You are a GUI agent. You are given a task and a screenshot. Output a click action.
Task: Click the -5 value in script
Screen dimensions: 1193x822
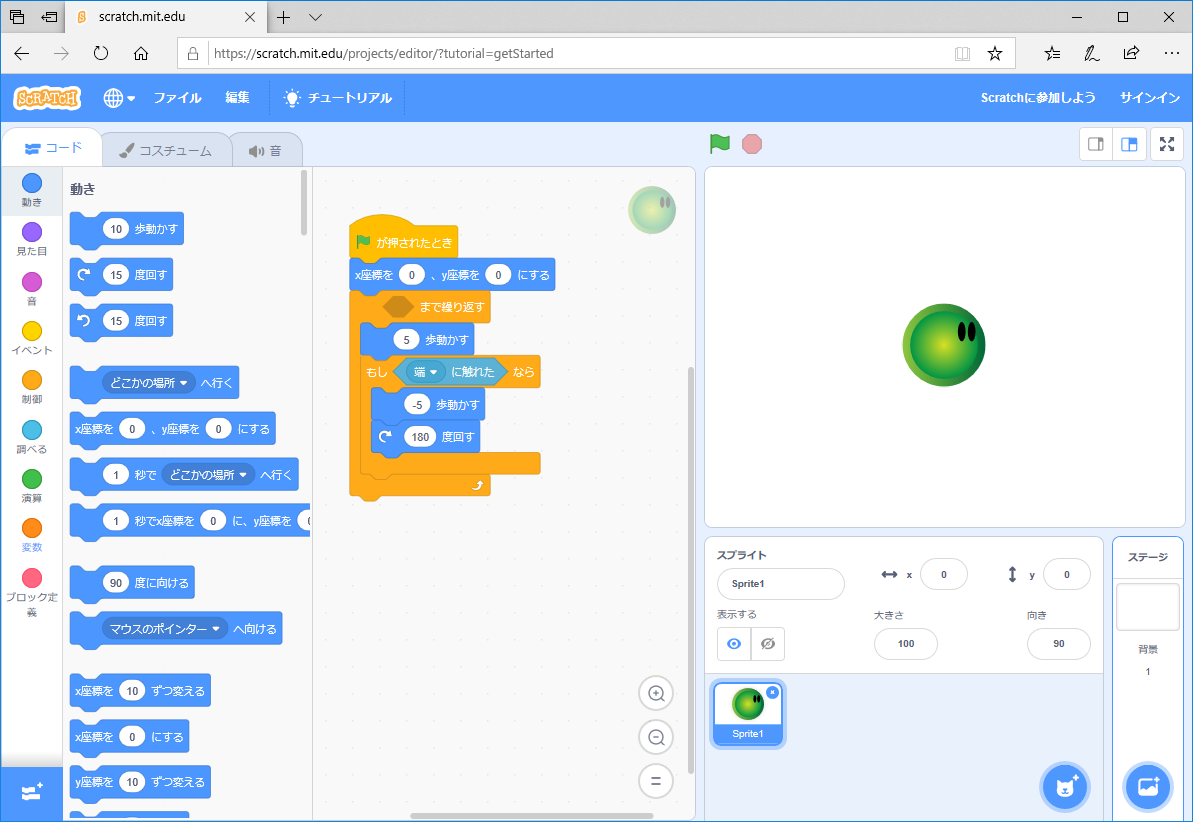[x=417, y=405]
